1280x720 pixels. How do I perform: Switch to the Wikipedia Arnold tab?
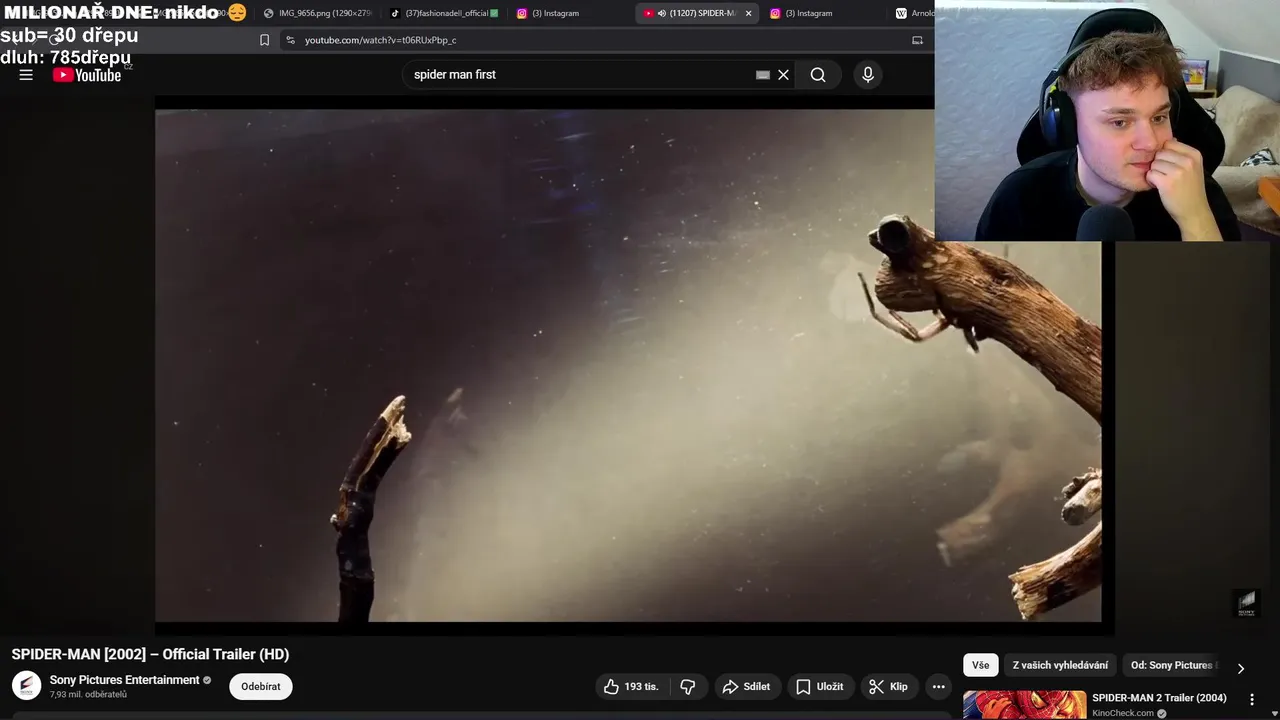coord(914,13)
